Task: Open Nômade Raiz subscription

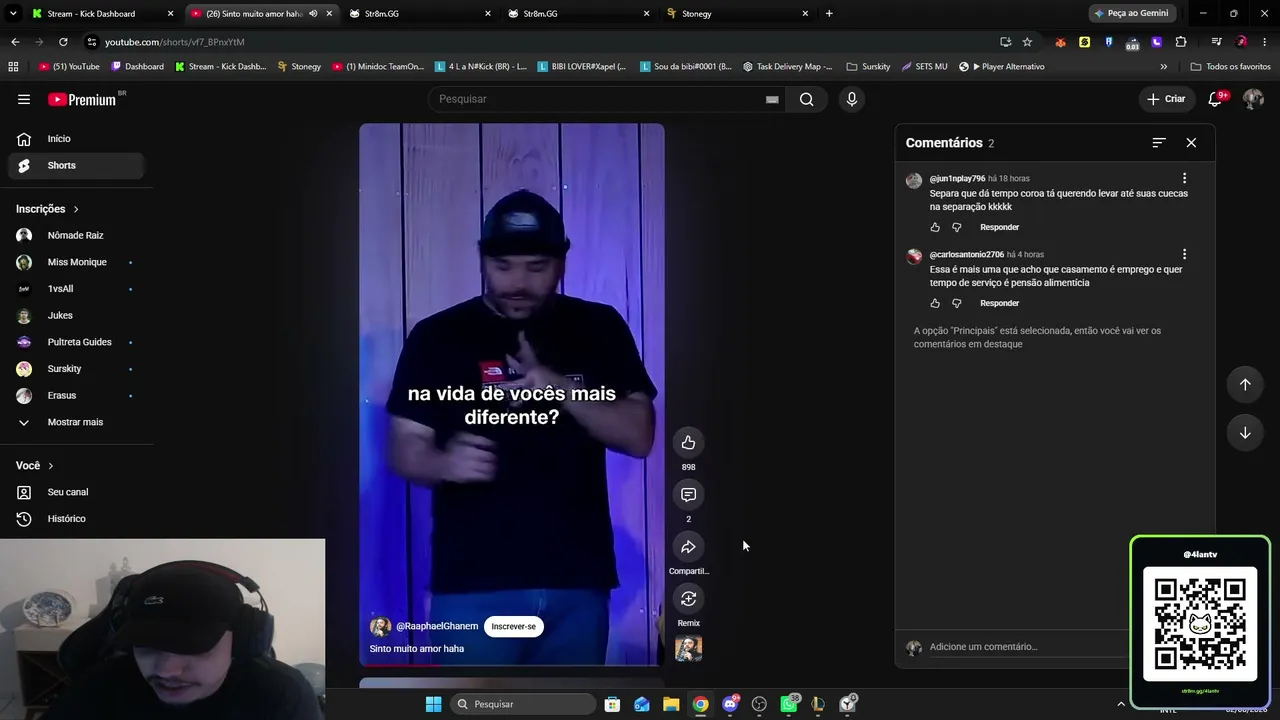Action: pos(76,236)
